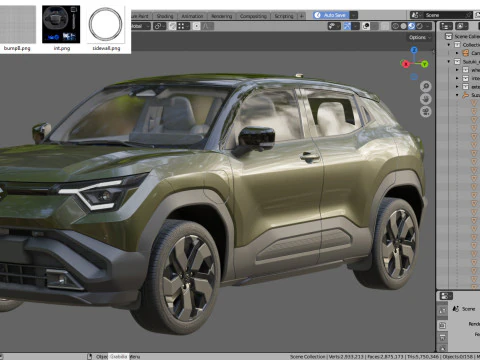The height and width of the screenshot is (360, 480).
Task: Open object type visibility dropdown
Action: coord(334,26)
